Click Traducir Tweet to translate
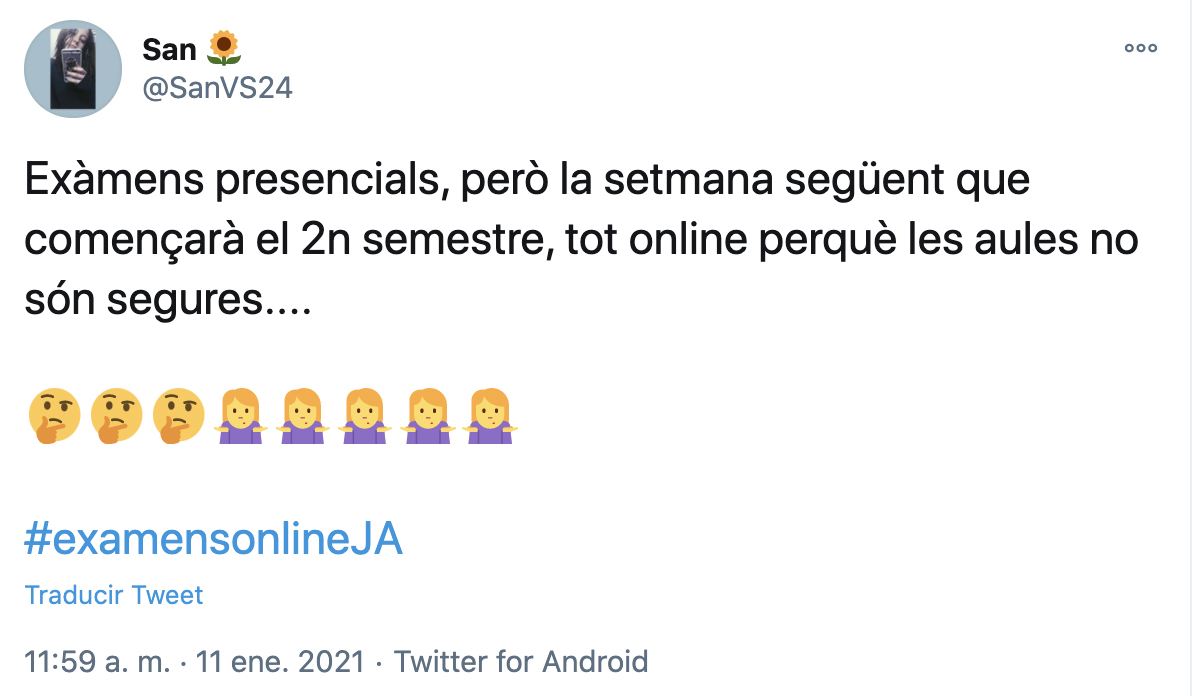 [x=114, y=595]
